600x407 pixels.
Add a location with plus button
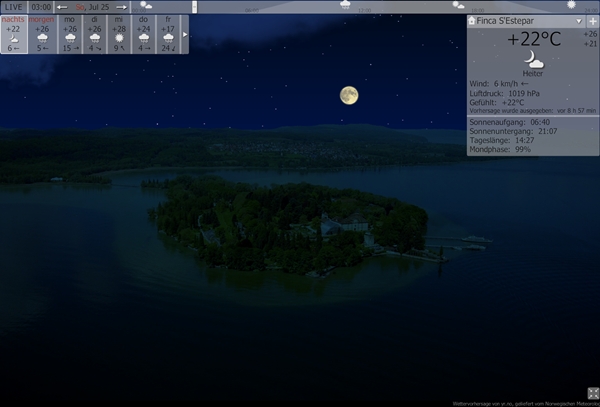pyautogui.click(x=593, y=21)
